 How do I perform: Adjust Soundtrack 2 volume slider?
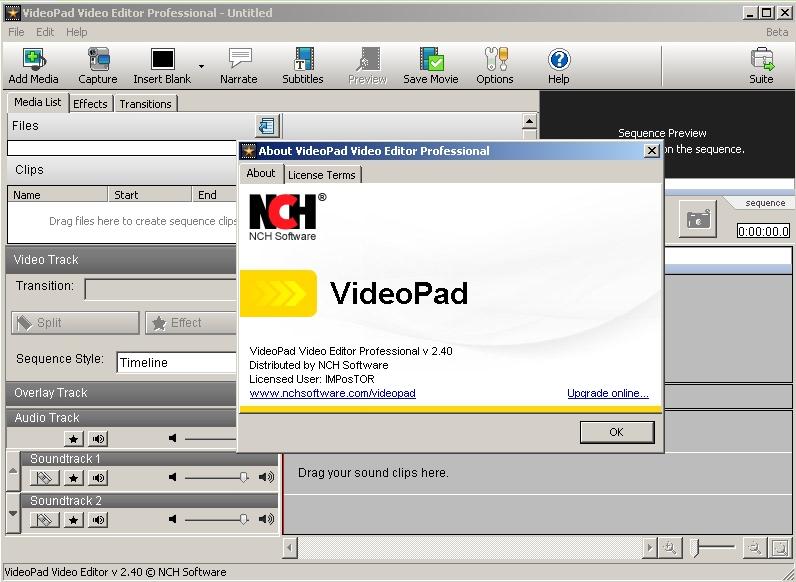coord(243,519)
